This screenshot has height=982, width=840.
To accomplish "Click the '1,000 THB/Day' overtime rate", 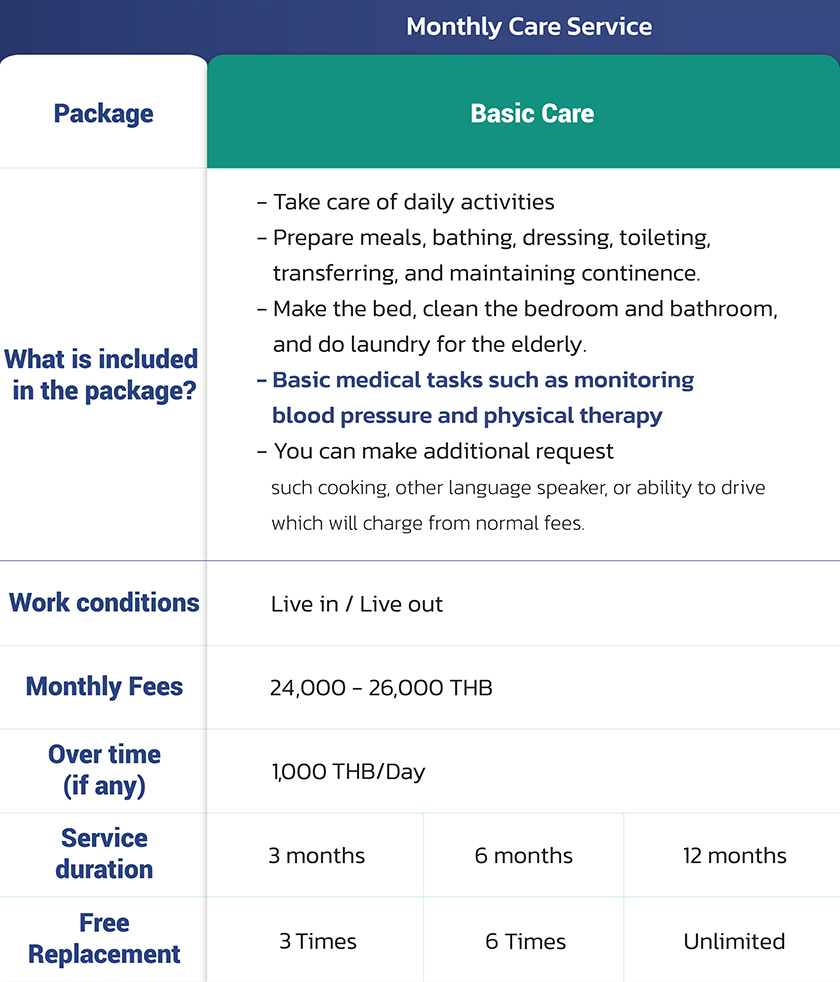I will (x=348, y=772).
